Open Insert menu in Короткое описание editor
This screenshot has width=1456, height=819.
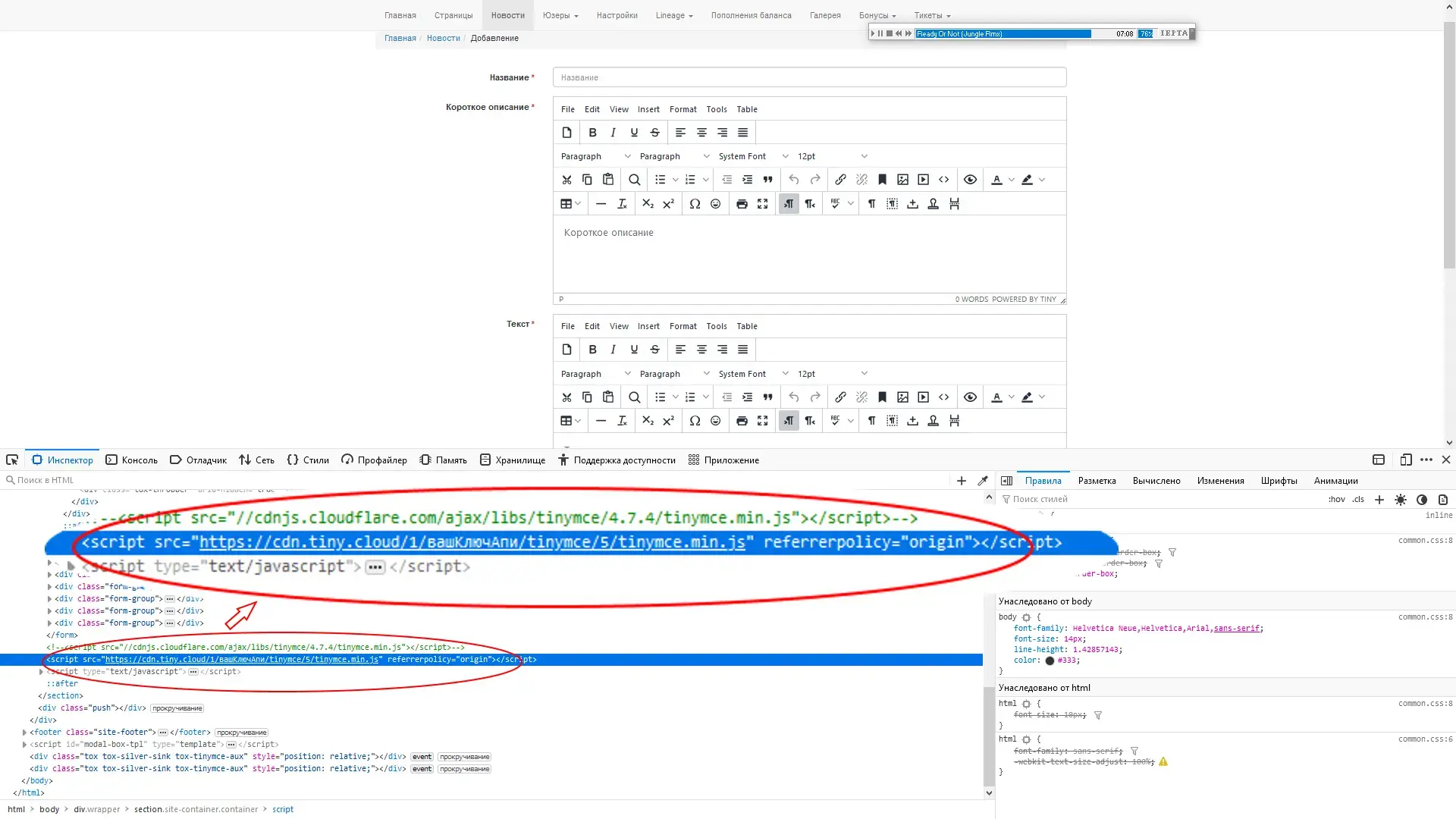tap(648, 109)
